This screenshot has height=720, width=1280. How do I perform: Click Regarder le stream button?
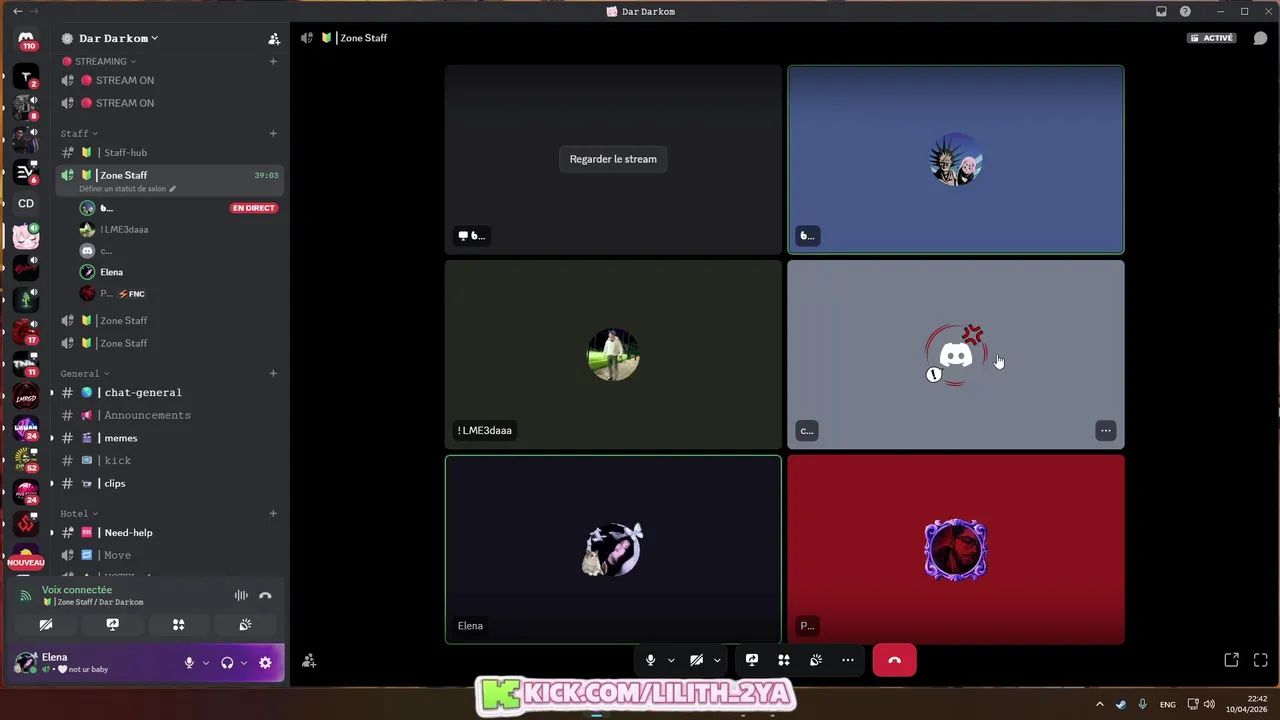click(x=613, y=159)
